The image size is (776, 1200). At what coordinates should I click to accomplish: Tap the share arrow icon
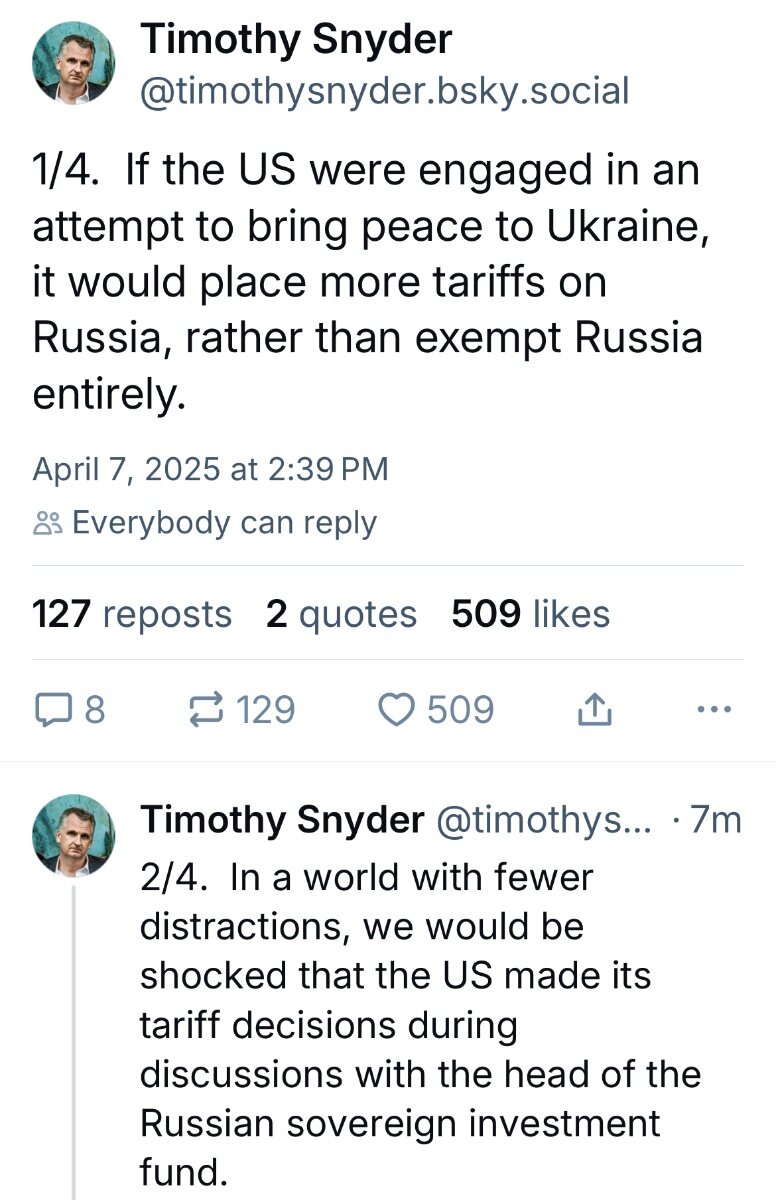click(x=593, y=710)
